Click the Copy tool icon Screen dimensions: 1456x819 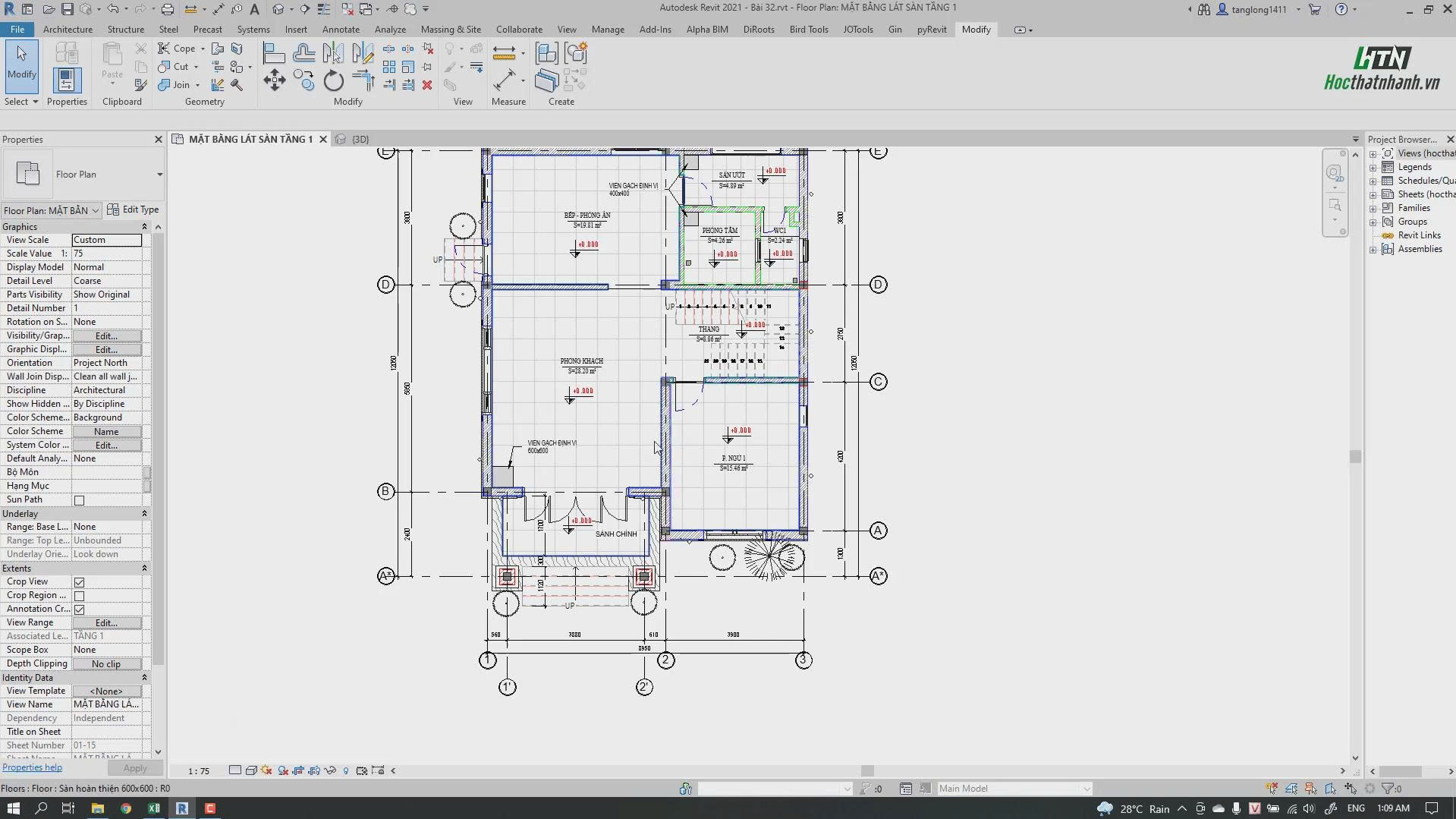pyautogui.click(x=304, y=80)
